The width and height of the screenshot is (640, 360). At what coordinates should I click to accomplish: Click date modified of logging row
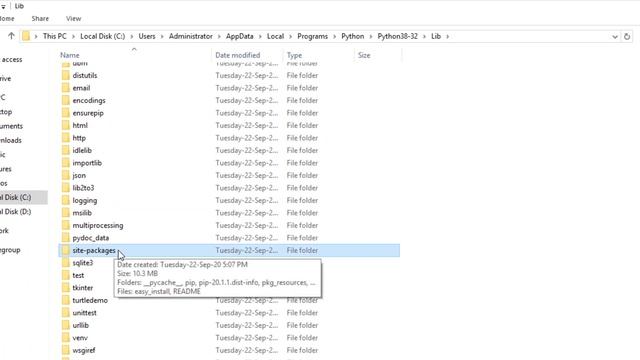click(247, 200)
